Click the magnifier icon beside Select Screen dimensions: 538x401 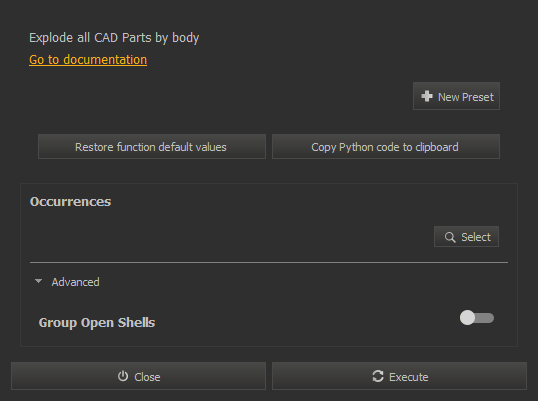(450, 237)
